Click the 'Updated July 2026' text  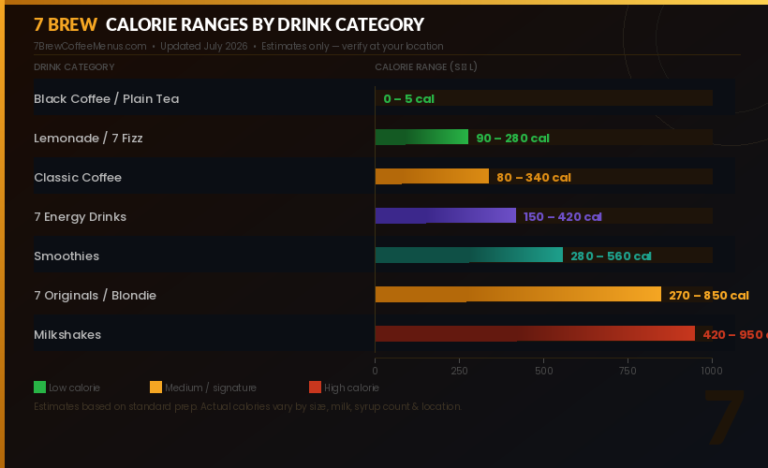[204, 46]
